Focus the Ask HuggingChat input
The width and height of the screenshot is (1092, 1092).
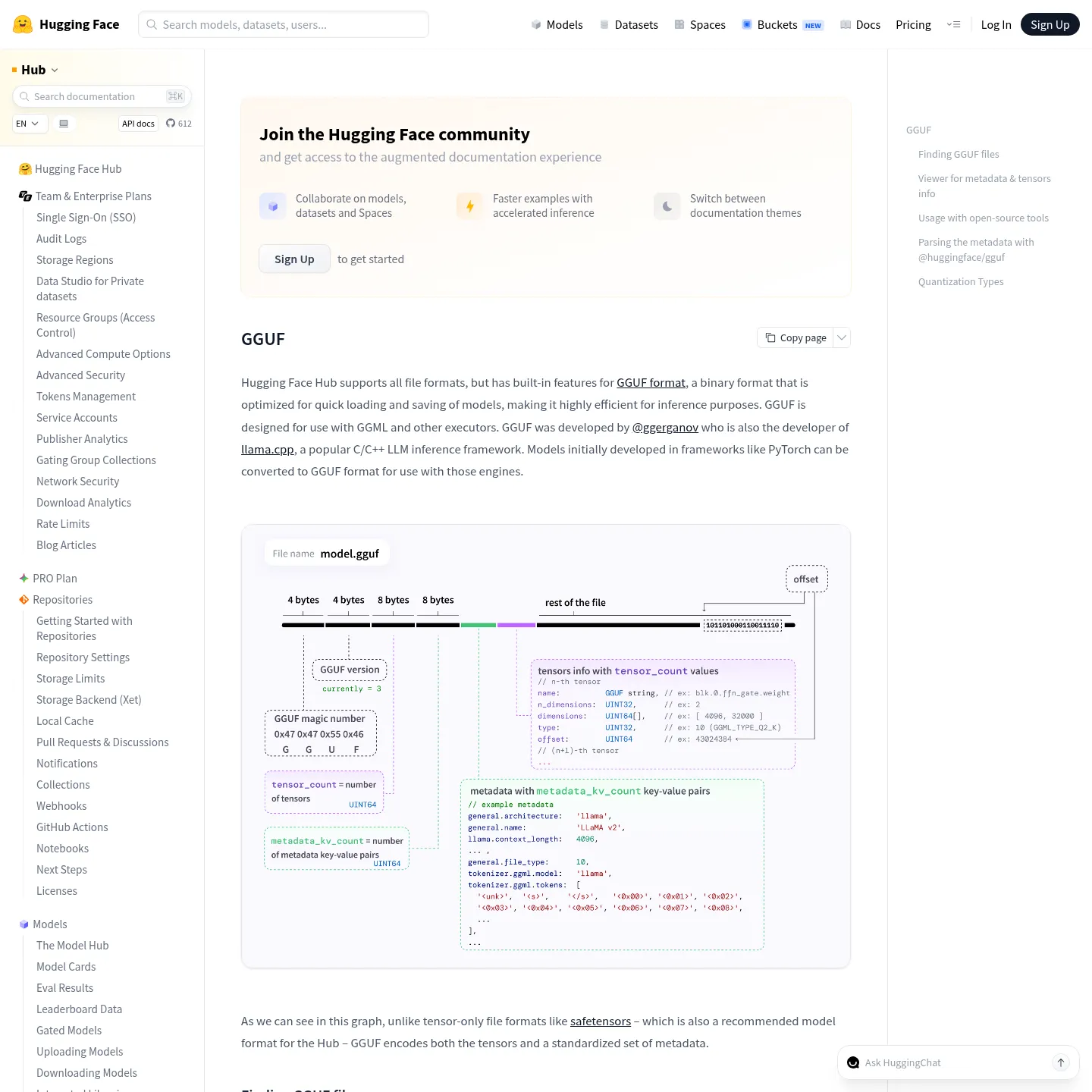954,1062
